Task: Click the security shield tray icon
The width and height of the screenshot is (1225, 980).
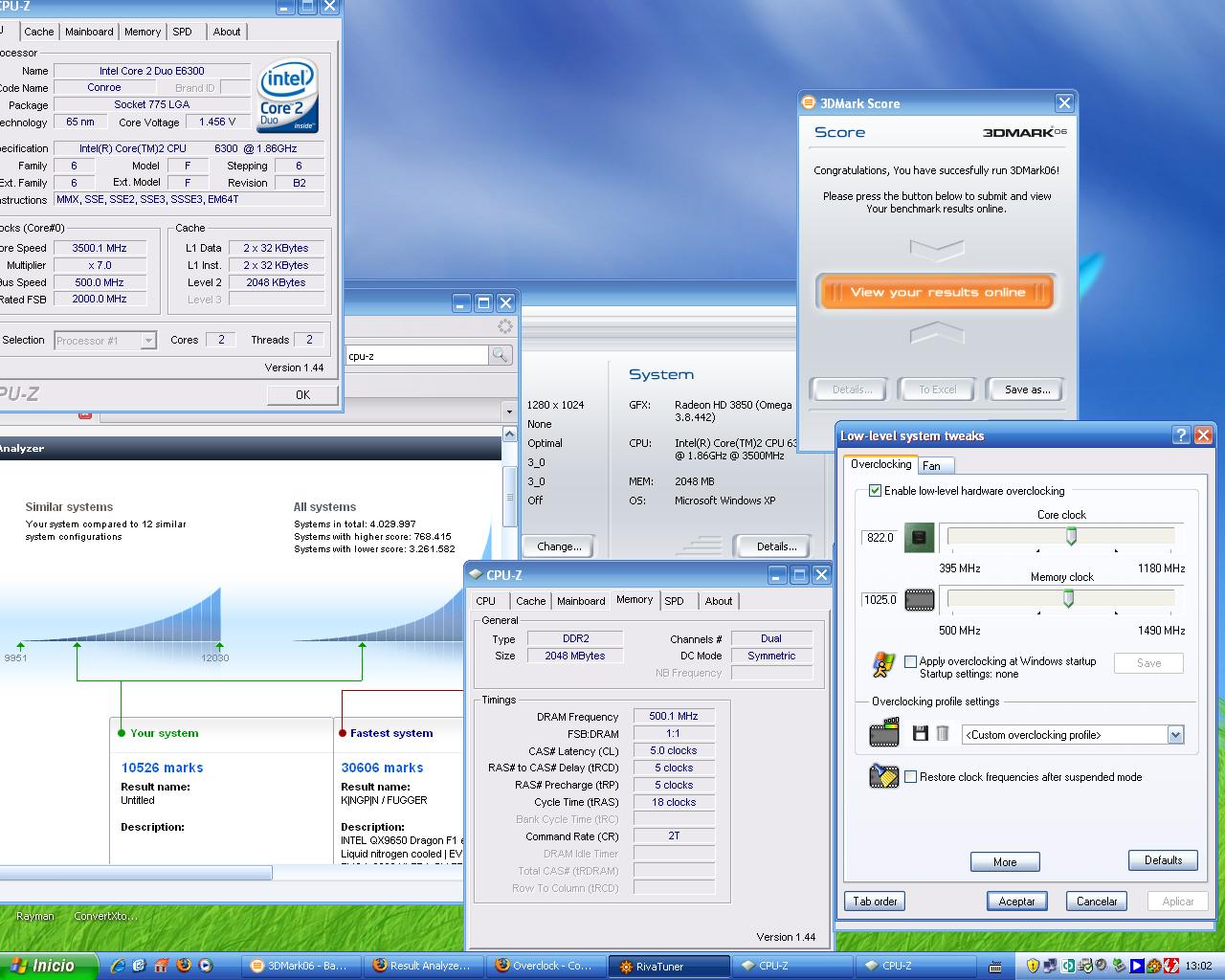Action: pos(1033,966)
